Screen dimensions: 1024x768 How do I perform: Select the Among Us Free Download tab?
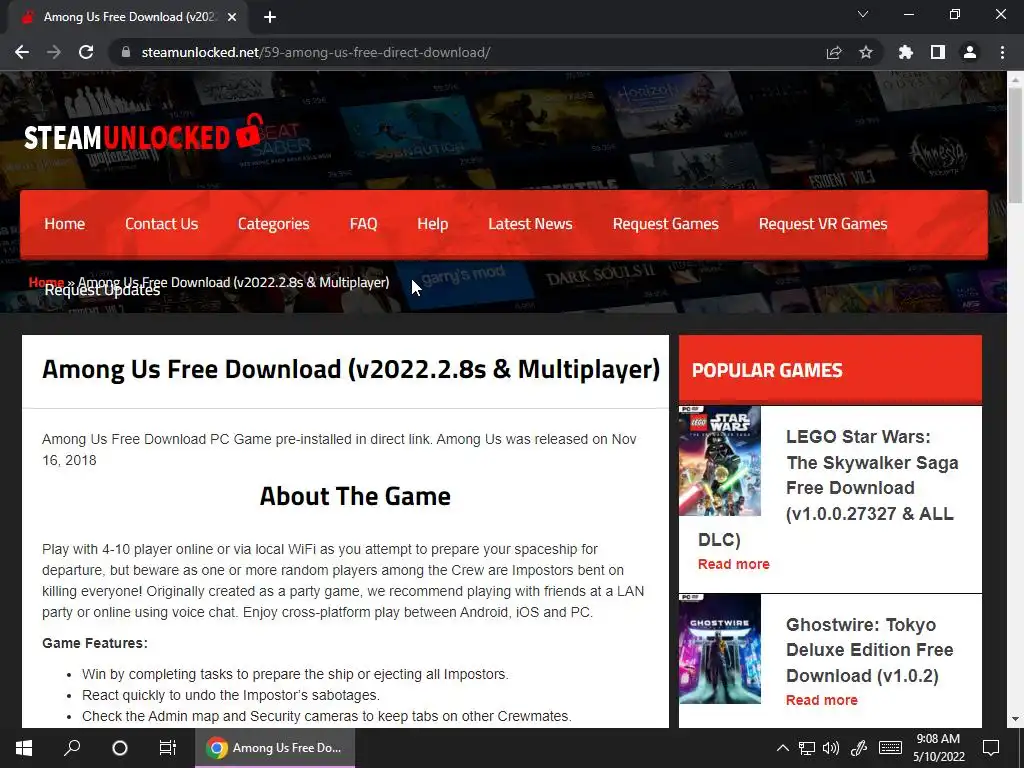pyautogui.click(x=129, y=17)
